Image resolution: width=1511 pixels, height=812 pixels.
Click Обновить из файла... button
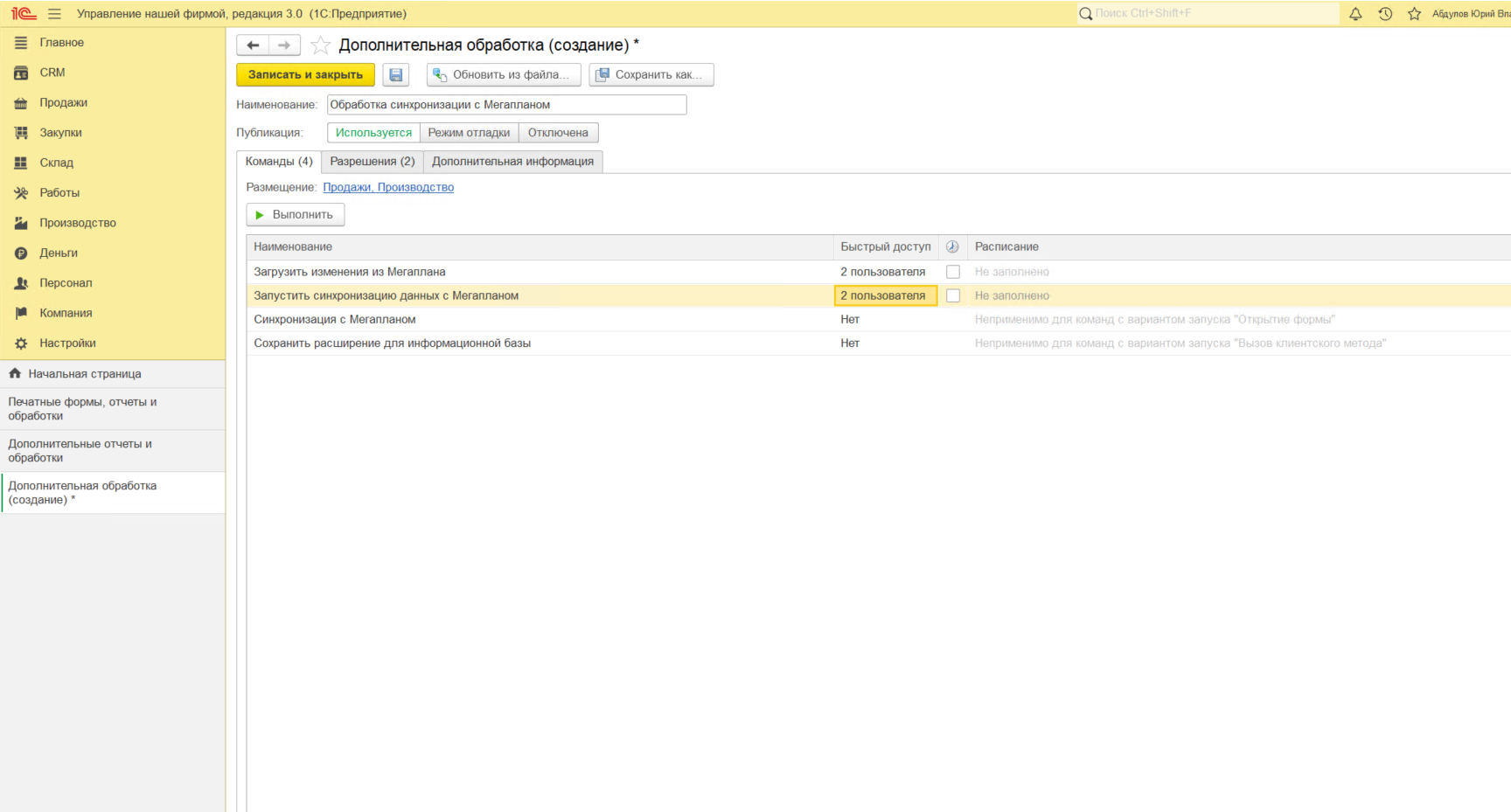(x=504, y=75)
